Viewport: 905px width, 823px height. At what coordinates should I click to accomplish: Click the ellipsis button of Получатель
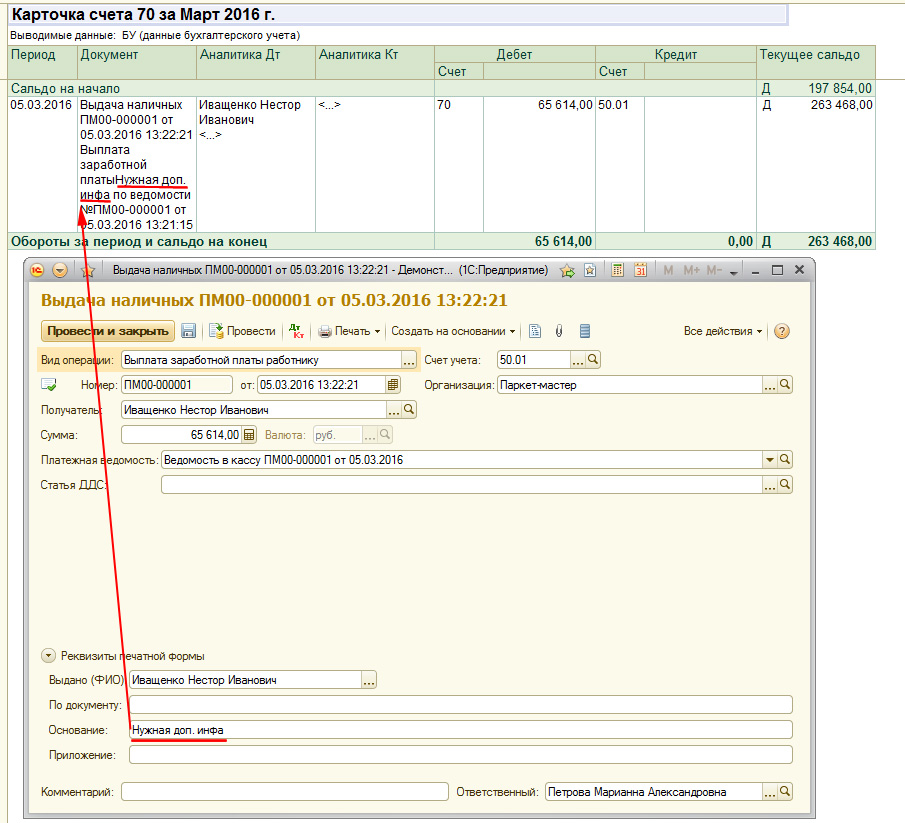[394, 410]
